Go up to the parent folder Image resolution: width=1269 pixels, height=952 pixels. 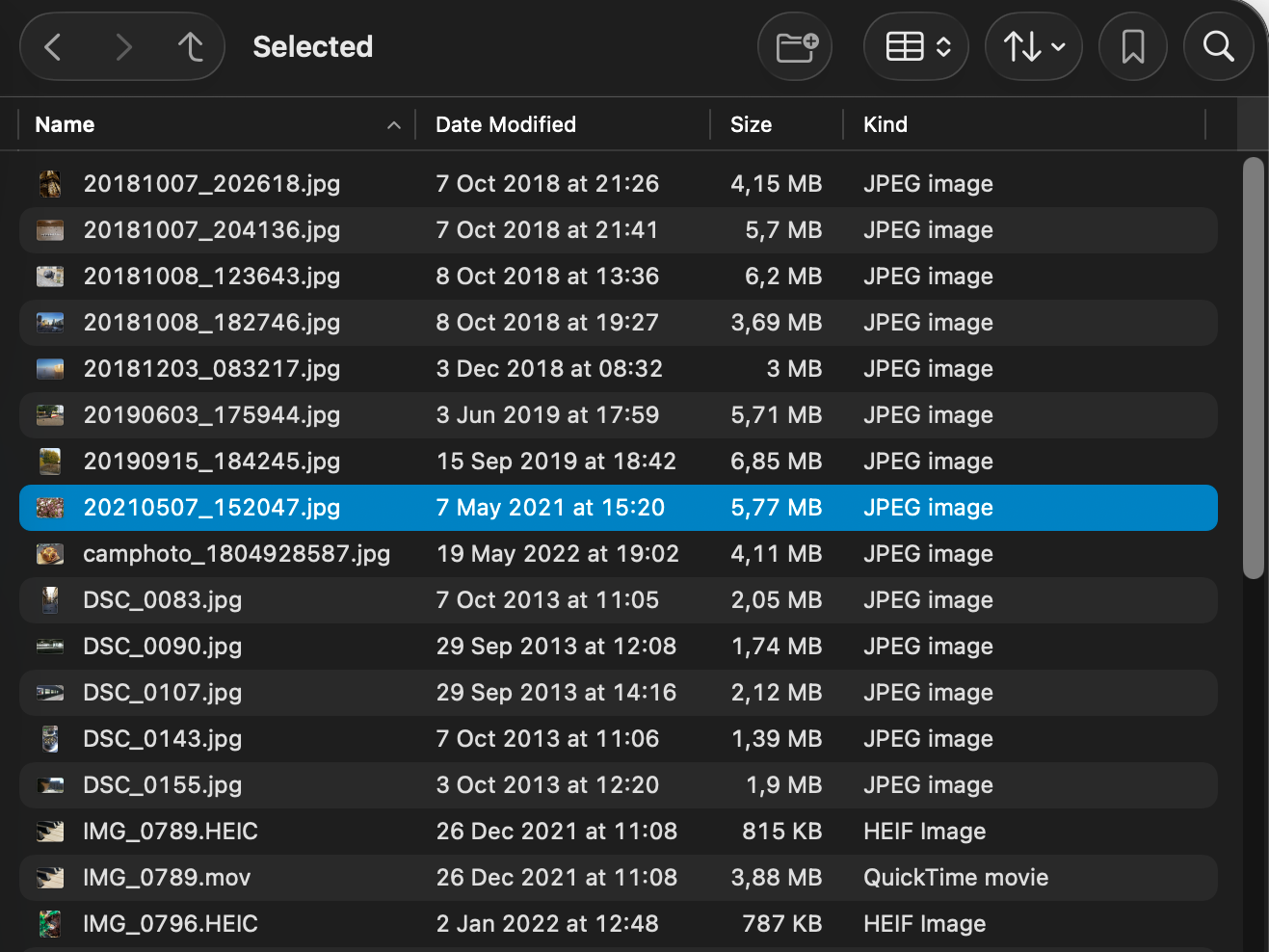point(191,46)
